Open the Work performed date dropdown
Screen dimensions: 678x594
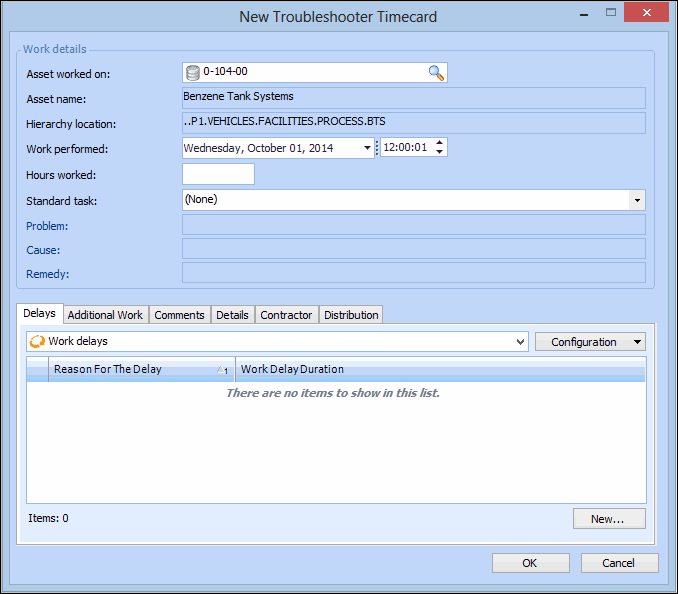click(367, 148)
